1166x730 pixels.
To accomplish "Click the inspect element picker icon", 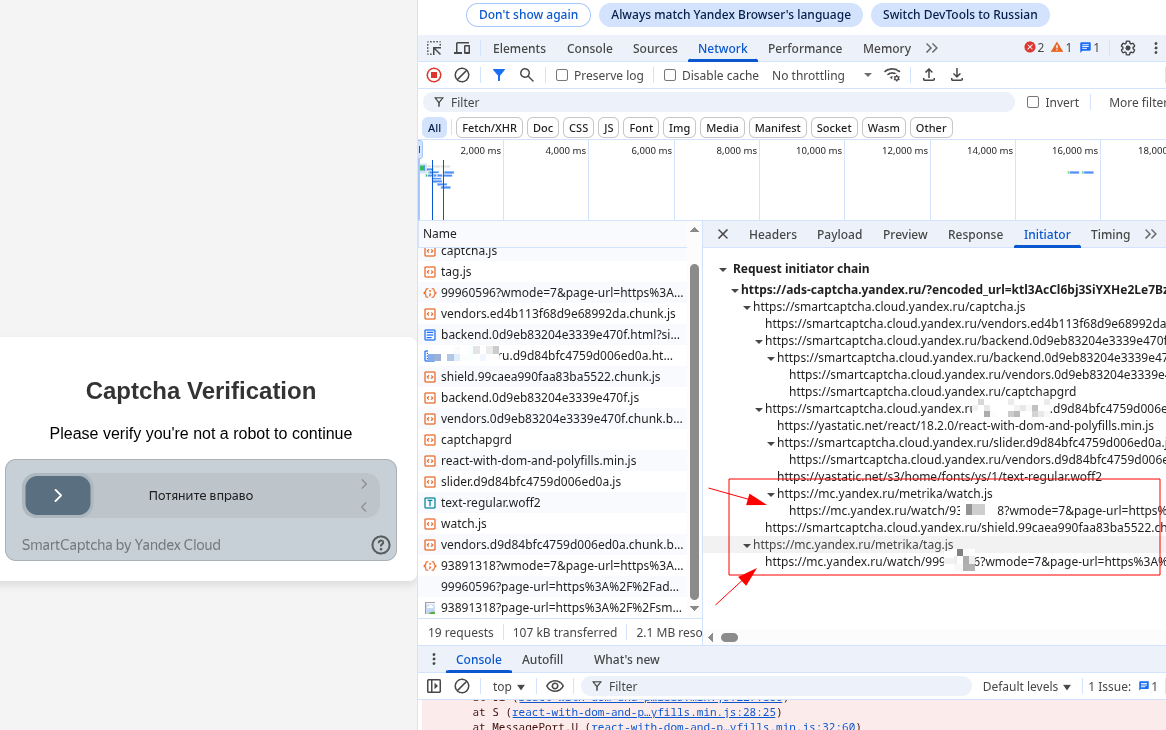I will tap(434, 48).
